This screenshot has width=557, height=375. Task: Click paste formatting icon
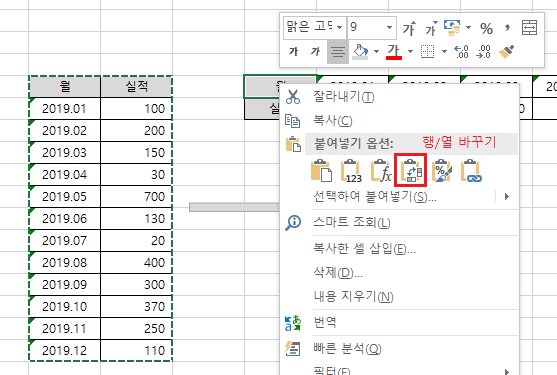442,171
